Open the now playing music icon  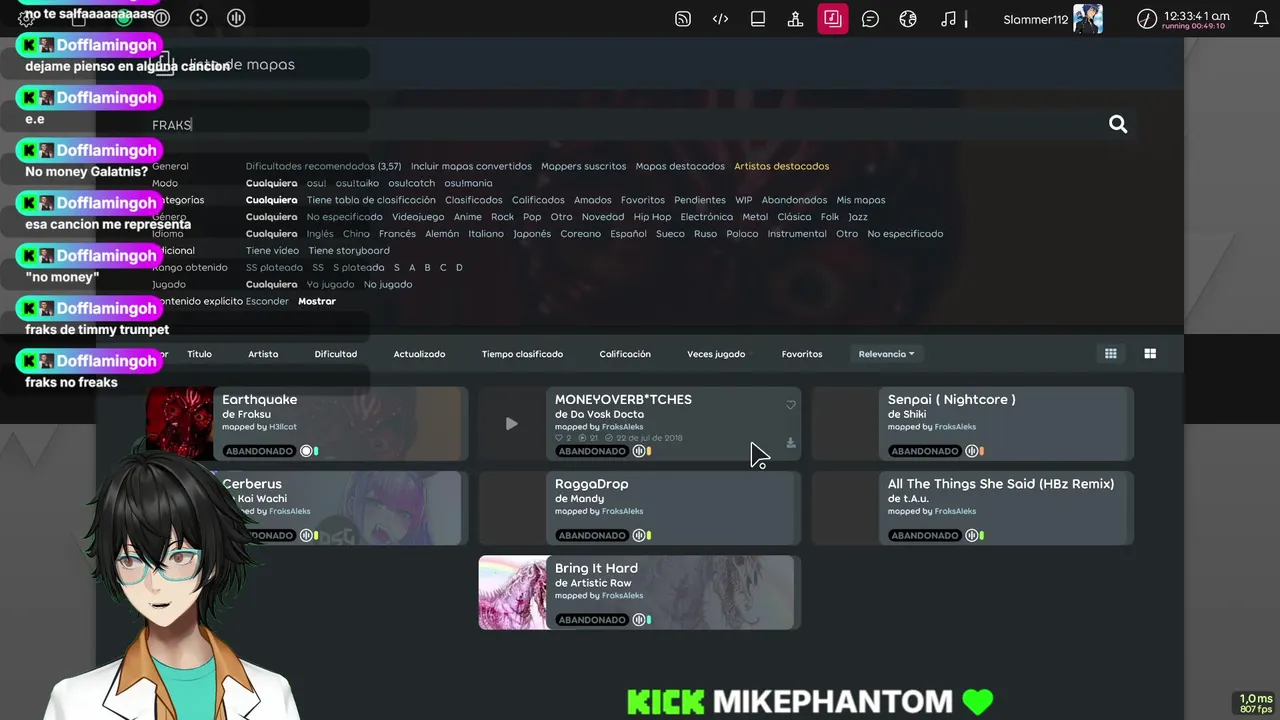[948, 18]
